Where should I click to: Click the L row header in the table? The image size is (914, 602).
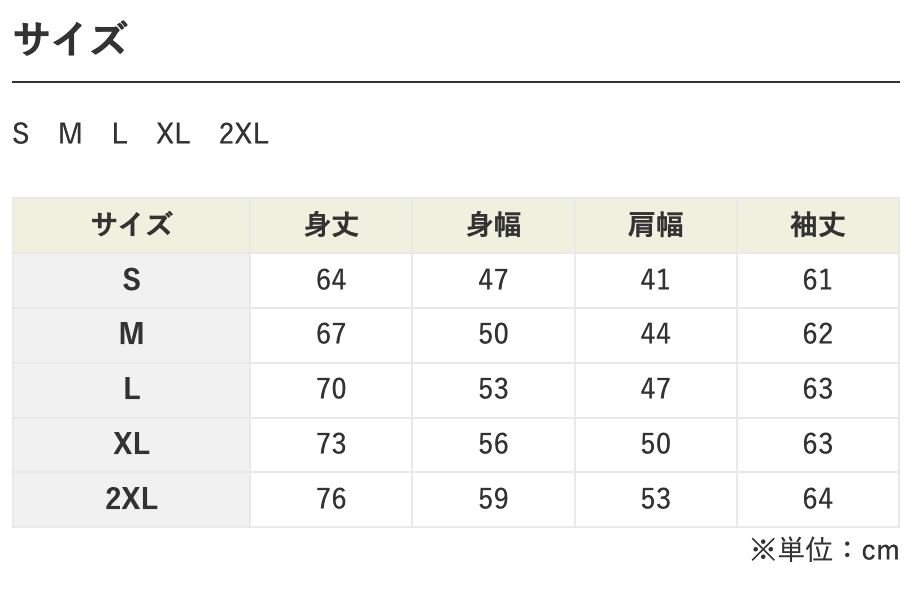click(x=131, y=389)
